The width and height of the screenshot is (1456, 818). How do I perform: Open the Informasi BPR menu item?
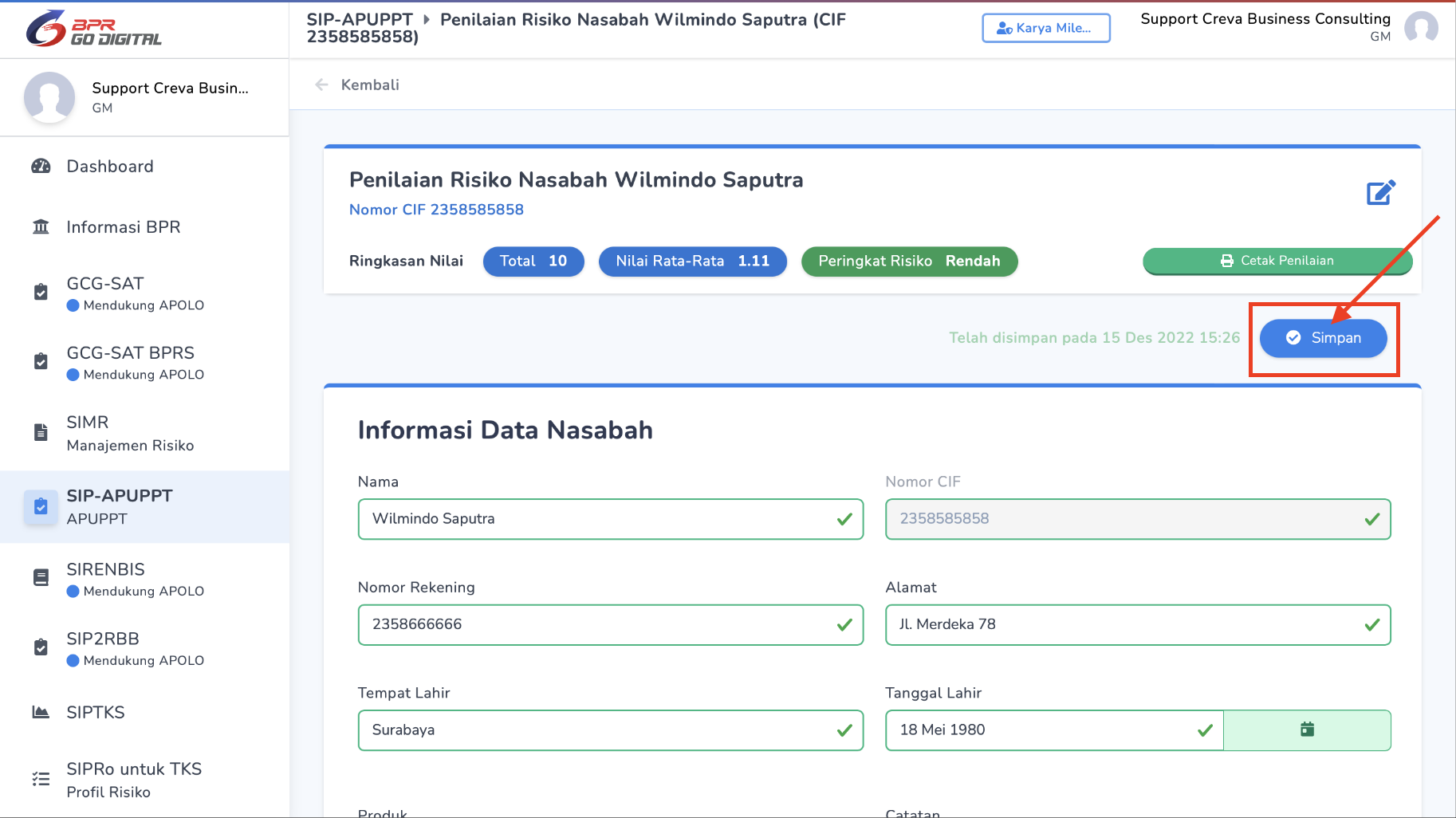click(144, 227)
